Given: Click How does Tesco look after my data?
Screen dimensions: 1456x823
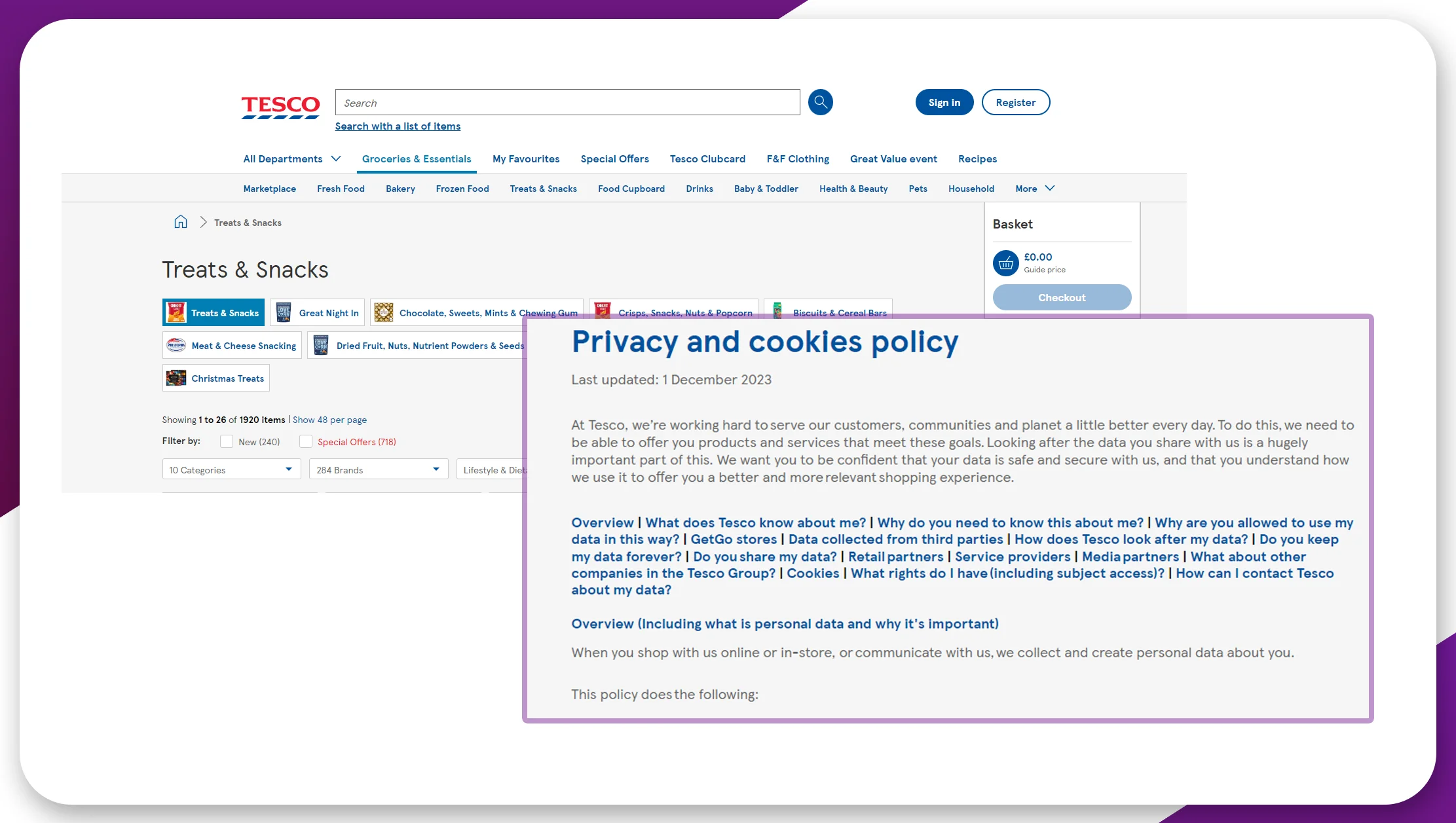Looking at the screenshot, I should (1131, 540).
